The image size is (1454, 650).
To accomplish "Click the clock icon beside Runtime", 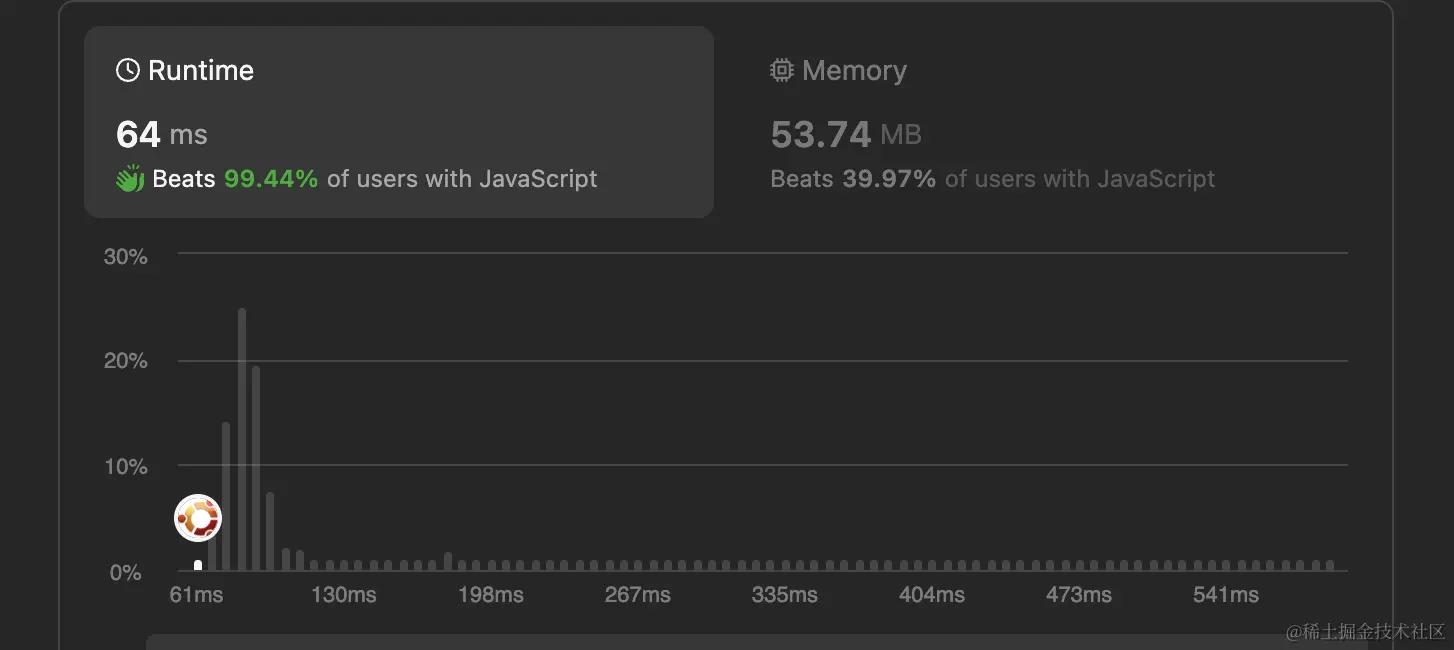I will [x=127, y=71].
